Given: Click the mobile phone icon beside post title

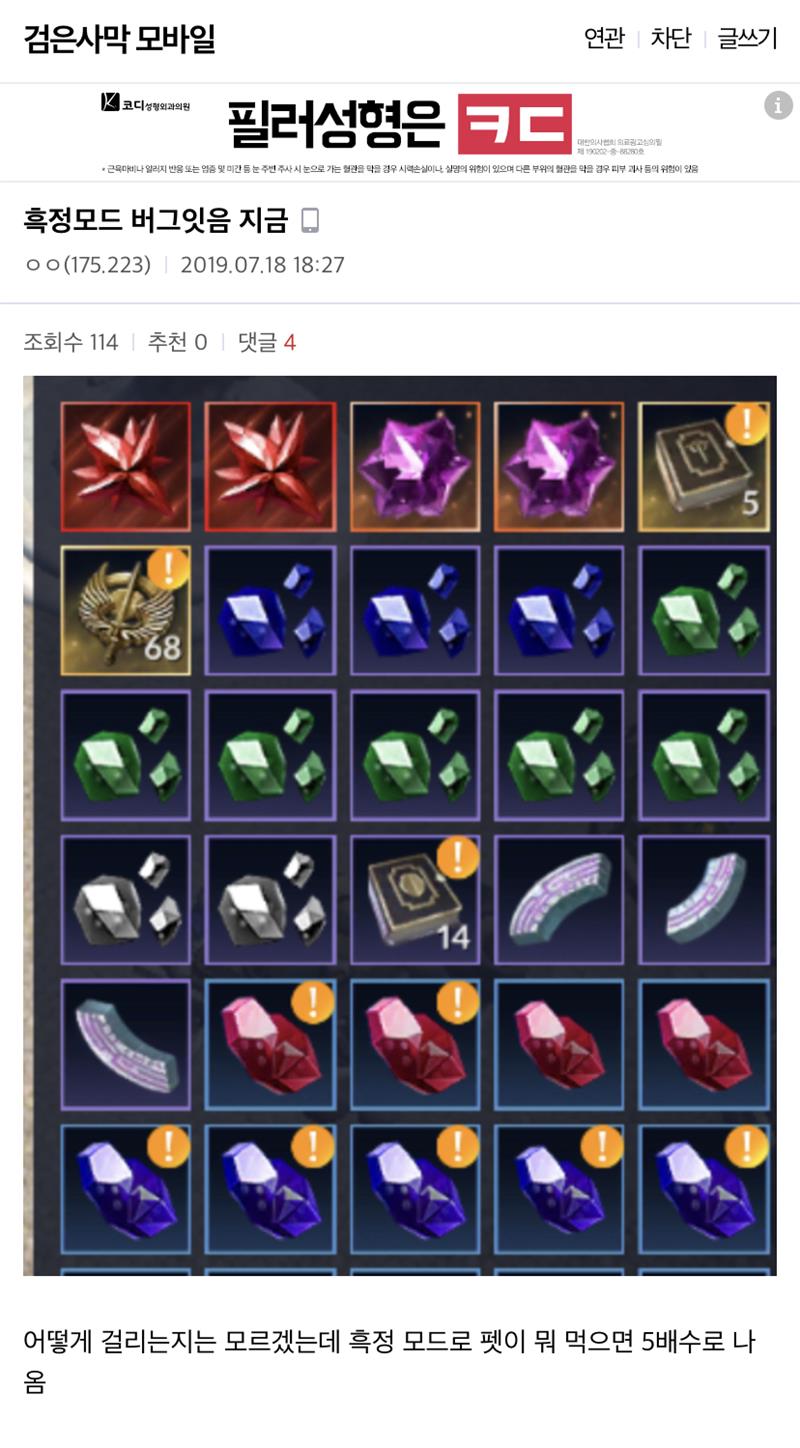Looking at the screenshot, I should coord(310,220).
